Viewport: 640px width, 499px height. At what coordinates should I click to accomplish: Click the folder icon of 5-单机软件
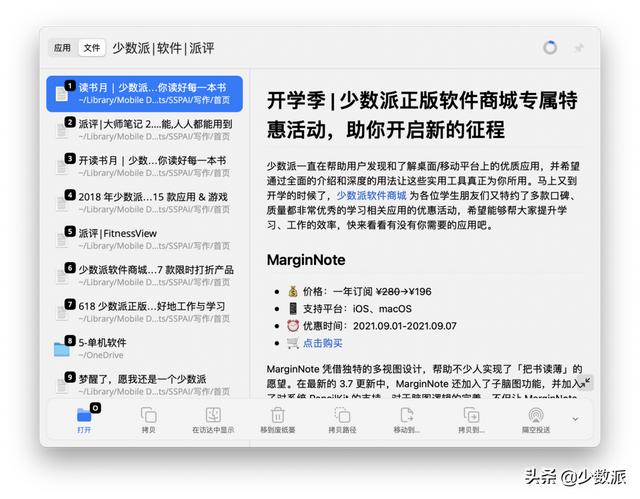click(x=62, y=349)
